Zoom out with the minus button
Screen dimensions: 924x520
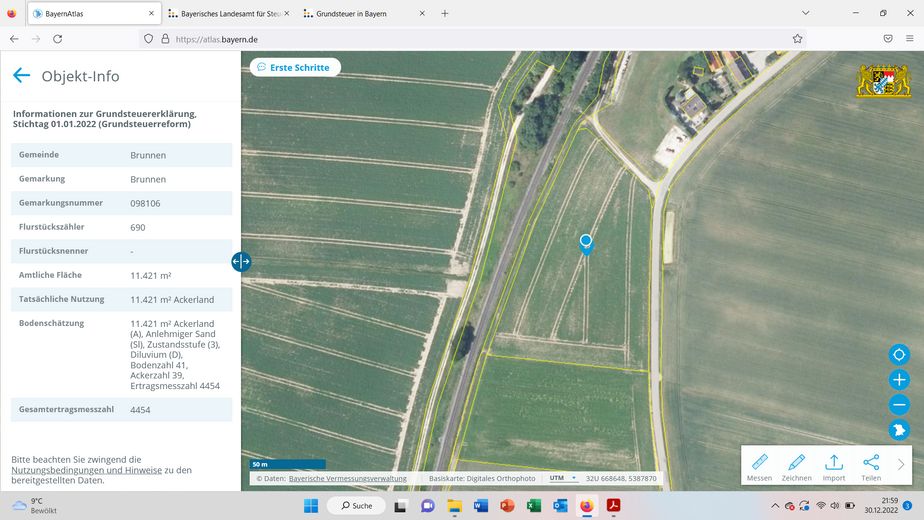899,405
